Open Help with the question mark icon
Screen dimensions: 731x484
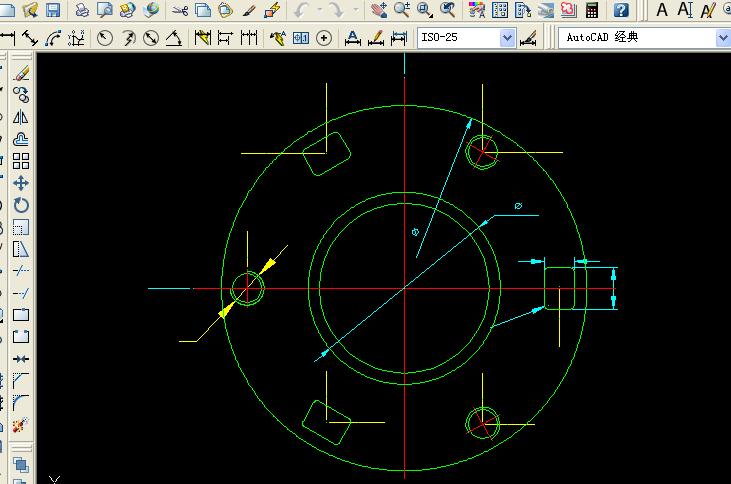[621, 9]
